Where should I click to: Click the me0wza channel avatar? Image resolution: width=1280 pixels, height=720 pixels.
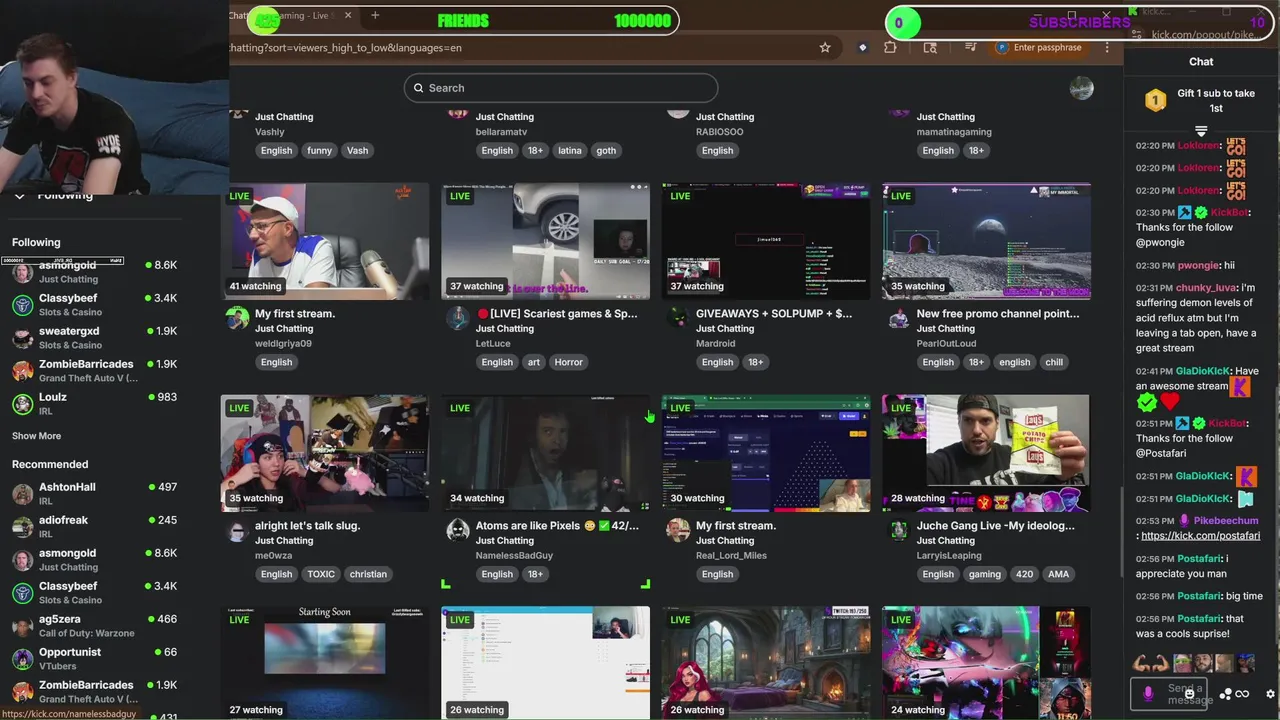tap(237, 530)
